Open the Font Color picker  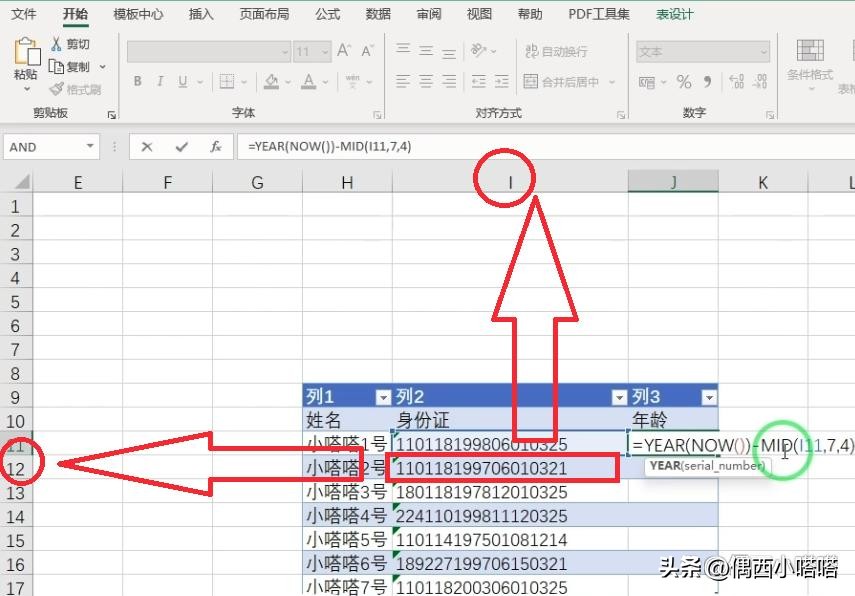308,81
